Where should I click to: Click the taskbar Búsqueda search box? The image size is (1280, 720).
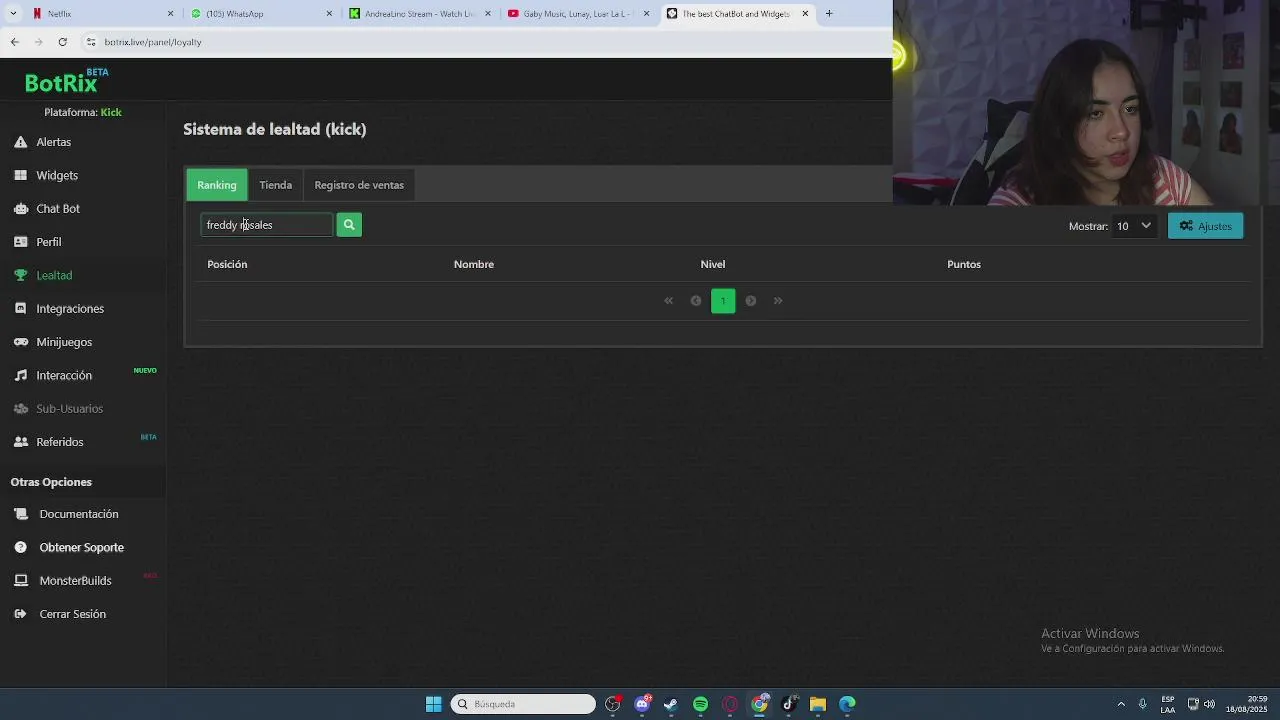523,704
